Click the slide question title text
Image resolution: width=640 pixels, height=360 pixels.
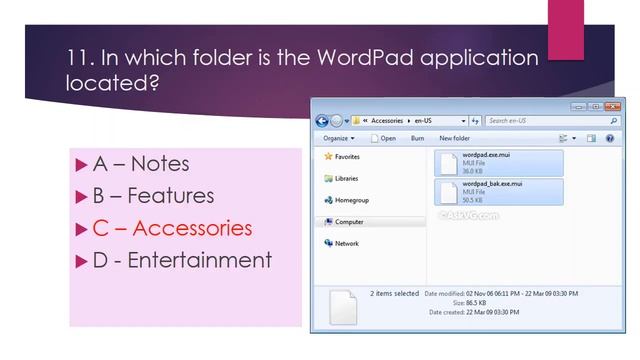point(302,69)
